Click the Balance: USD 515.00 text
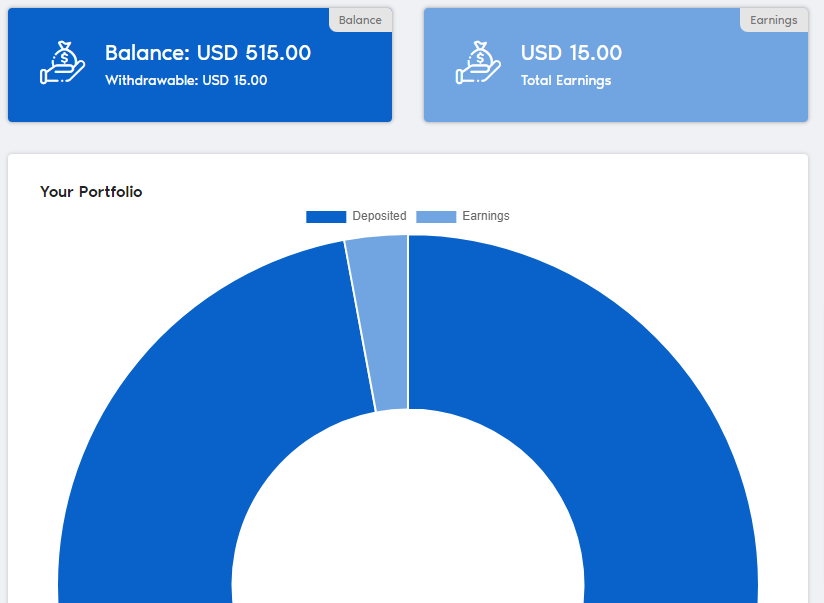 tap(208, 53)
